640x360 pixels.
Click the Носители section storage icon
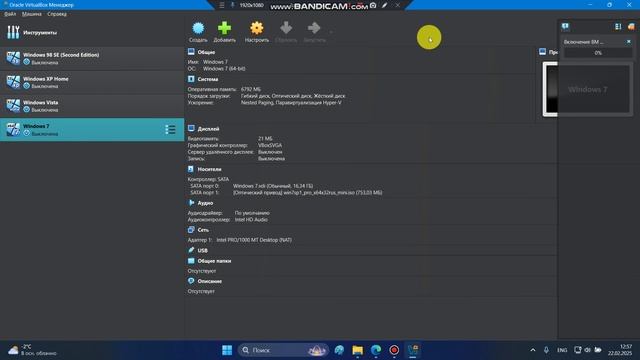(191, 169)
